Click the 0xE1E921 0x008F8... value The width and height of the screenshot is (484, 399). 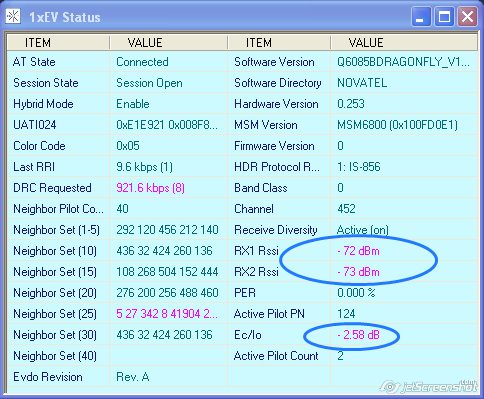point(167,125)
